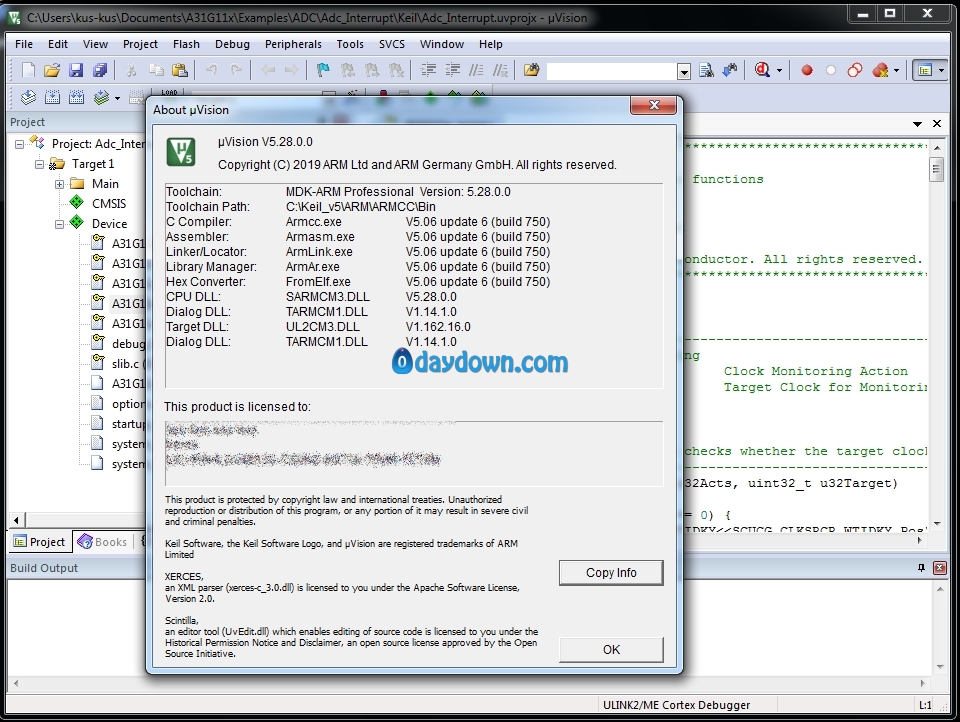The width and height of the screenshot is (960, 722).
Task: Close the About µVision dialog
Action: point(654,105)
